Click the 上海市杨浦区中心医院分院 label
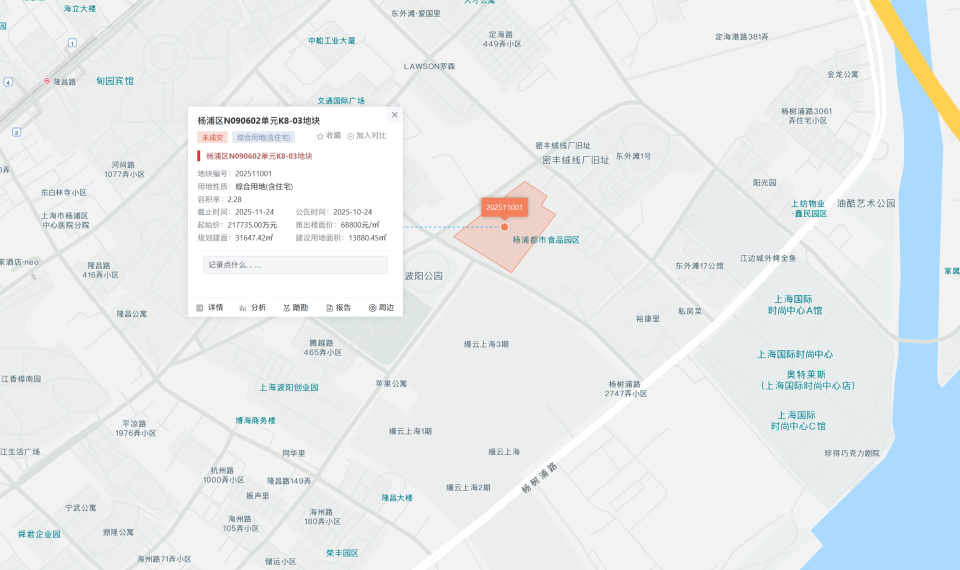 pos(65,220)
